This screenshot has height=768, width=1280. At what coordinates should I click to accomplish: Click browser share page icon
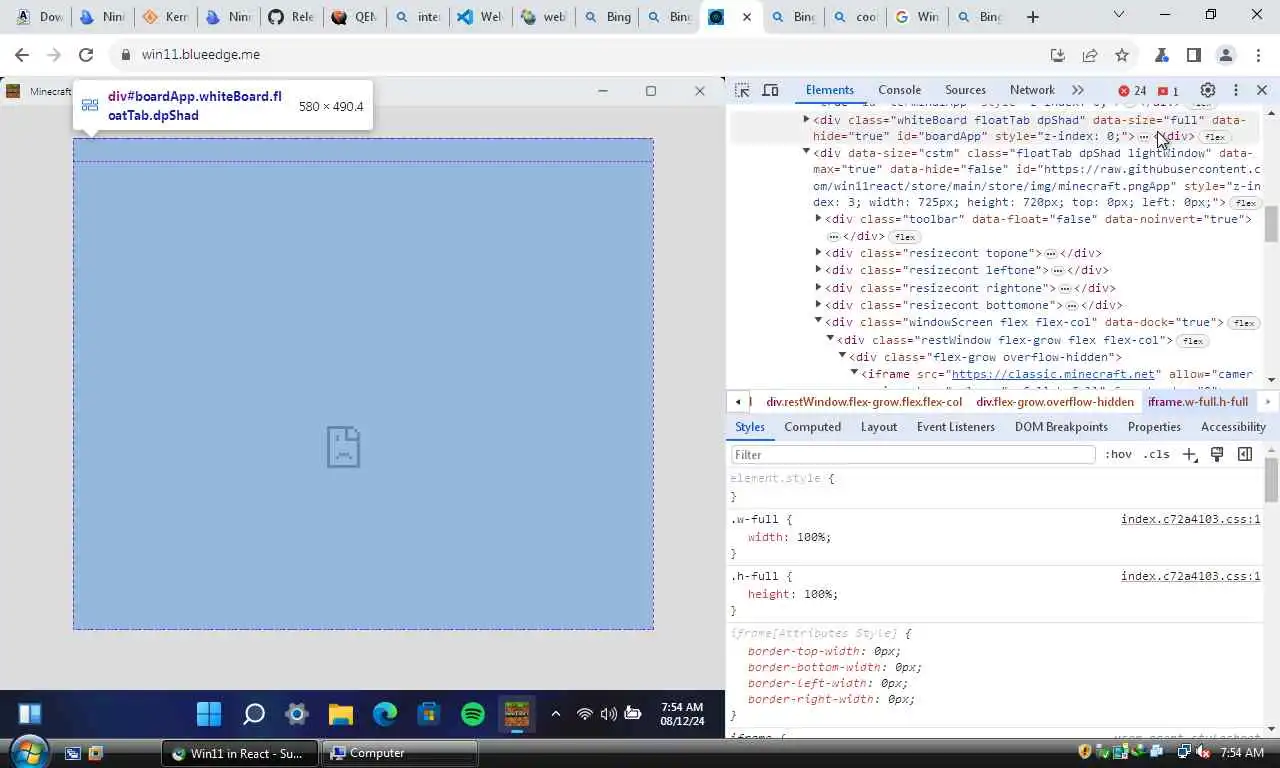coord(1090,55)
